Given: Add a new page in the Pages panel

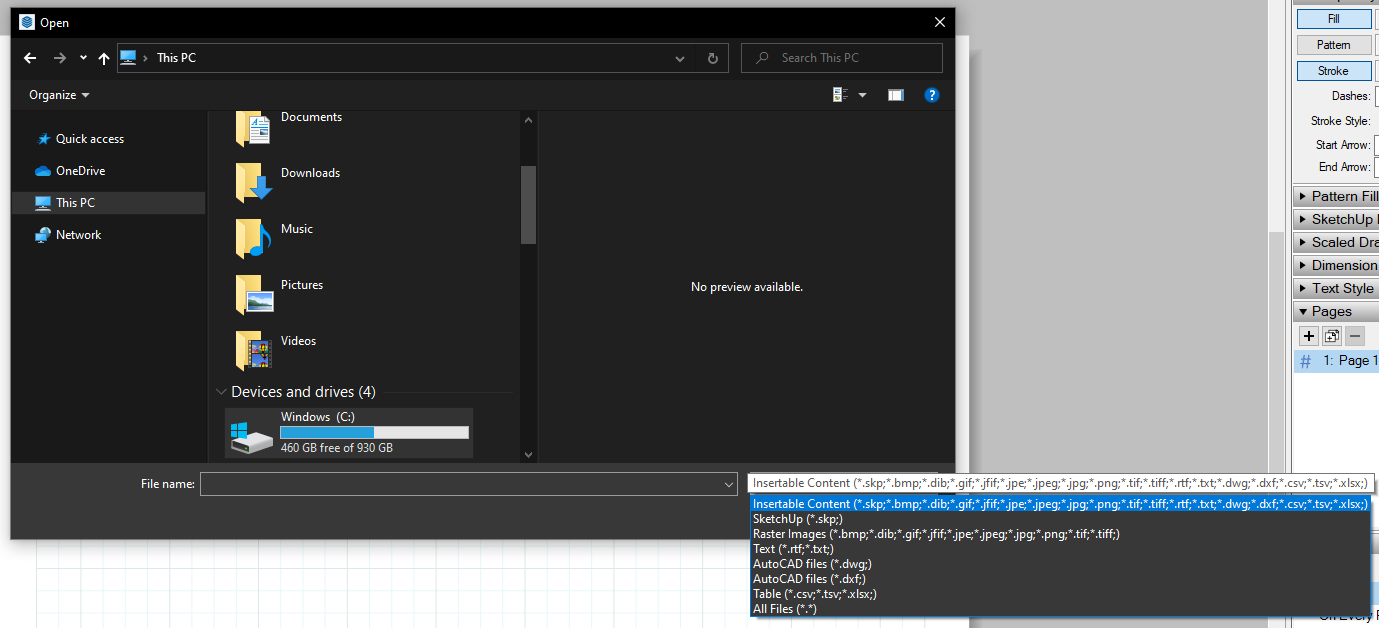Looking at the screenshot, I should (x=1308, y=336).
